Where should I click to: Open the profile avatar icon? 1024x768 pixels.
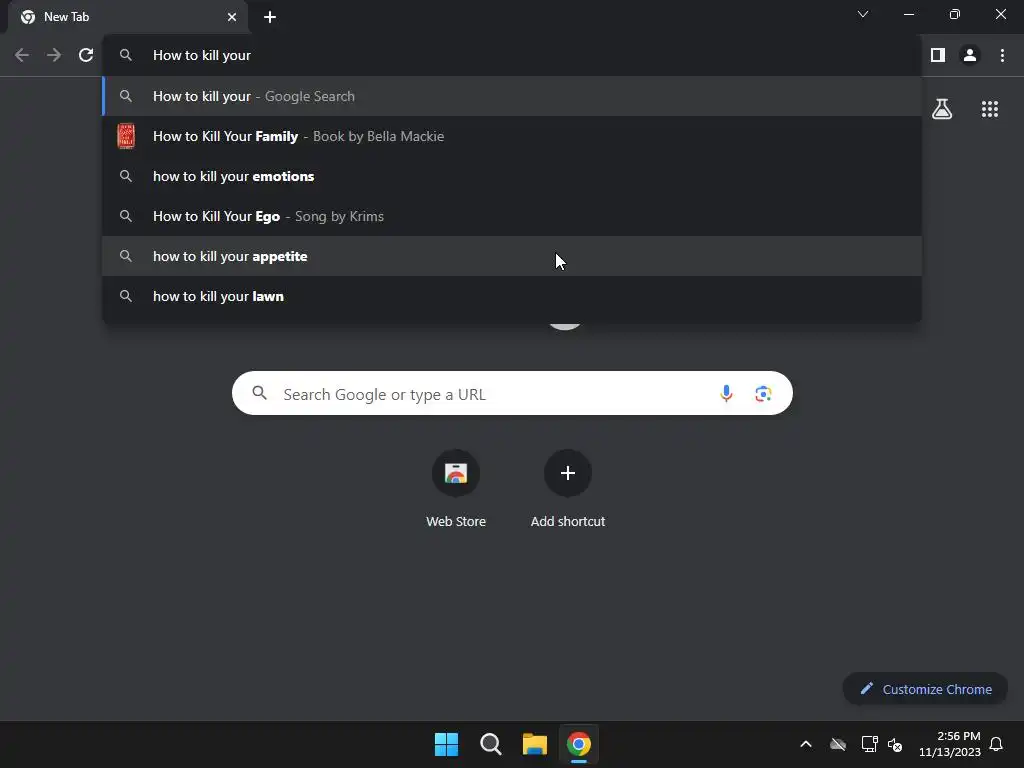[x=970, y=56]
